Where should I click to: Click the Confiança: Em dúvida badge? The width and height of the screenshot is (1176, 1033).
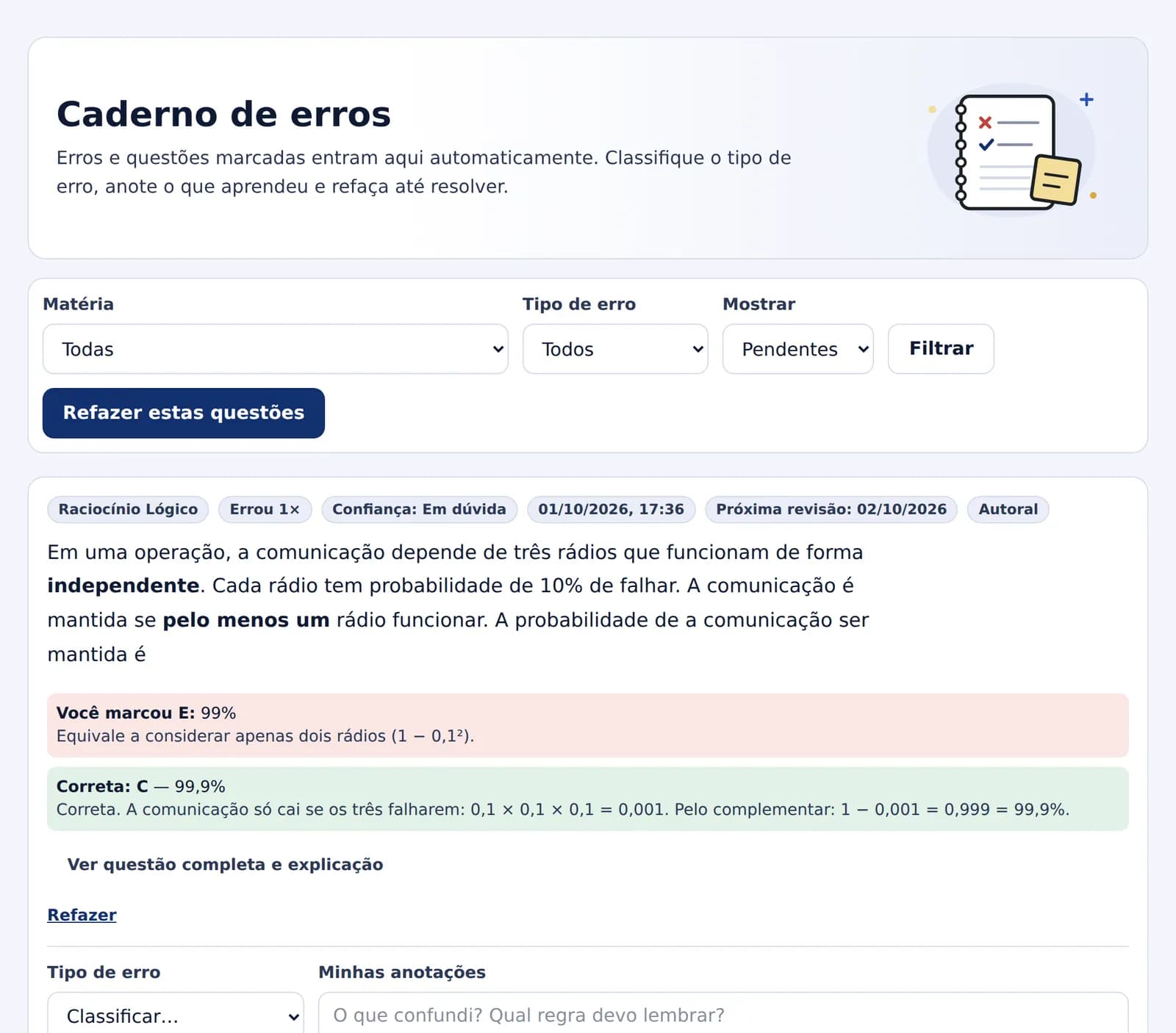[419, 509]
